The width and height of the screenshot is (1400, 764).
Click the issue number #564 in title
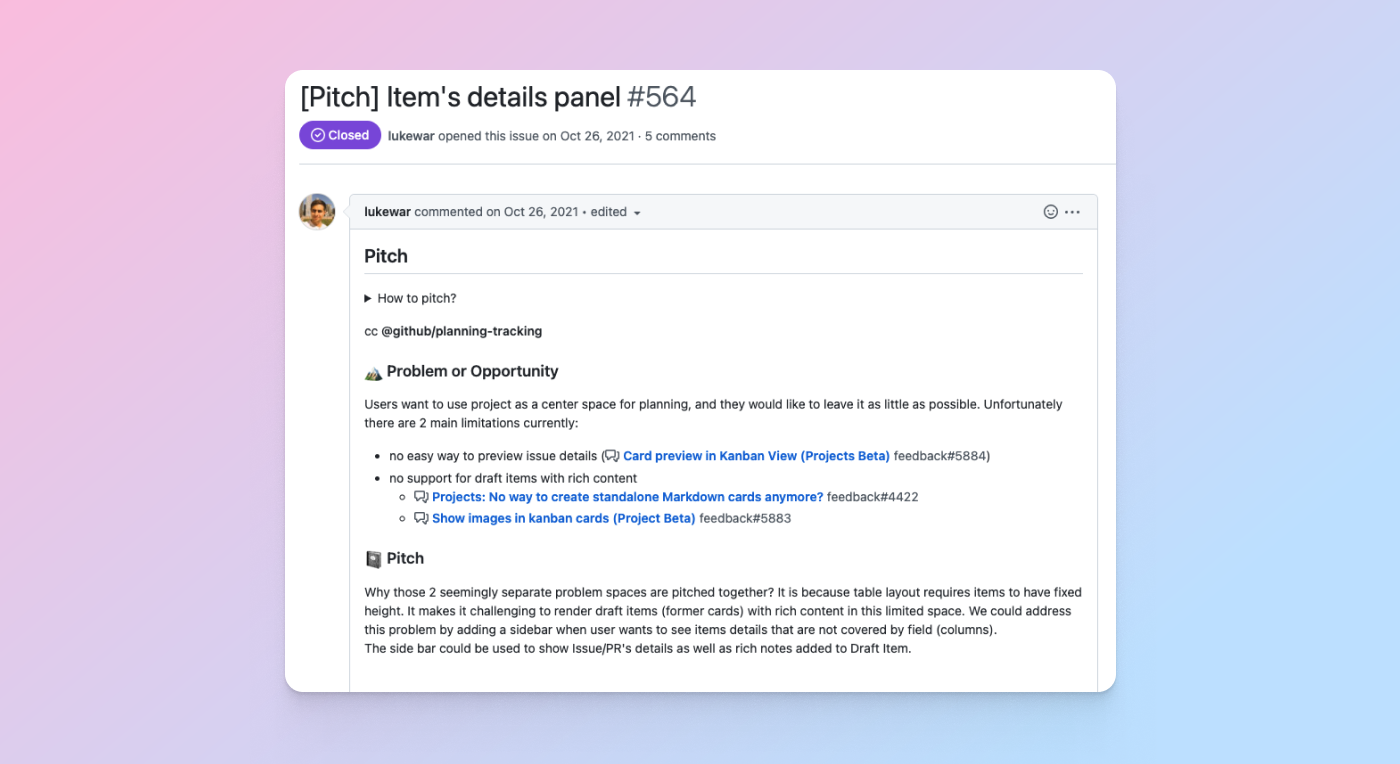[661, 97]
